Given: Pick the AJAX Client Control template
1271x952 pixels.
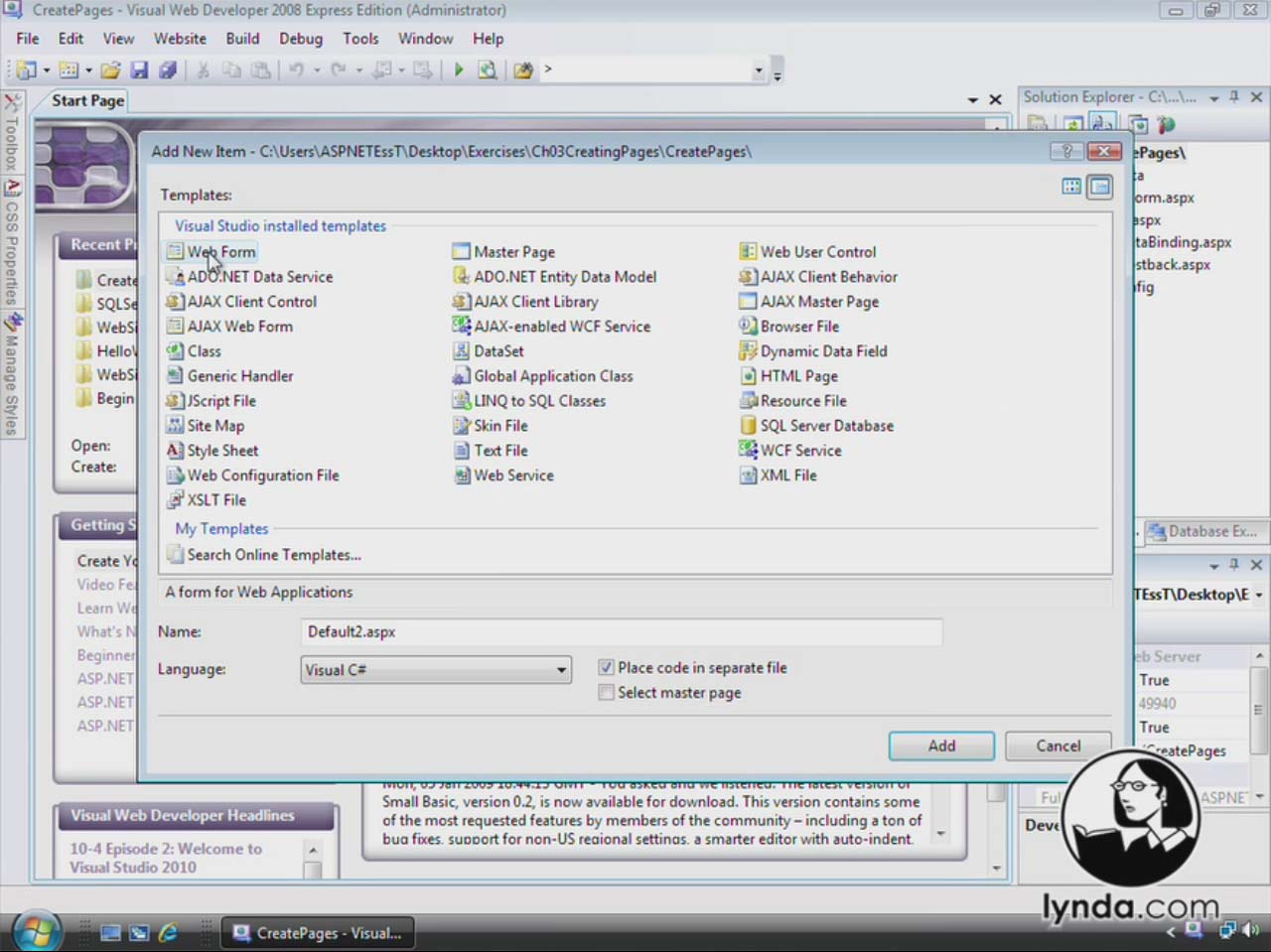Looking at the screenshot, I should point(241,302).
